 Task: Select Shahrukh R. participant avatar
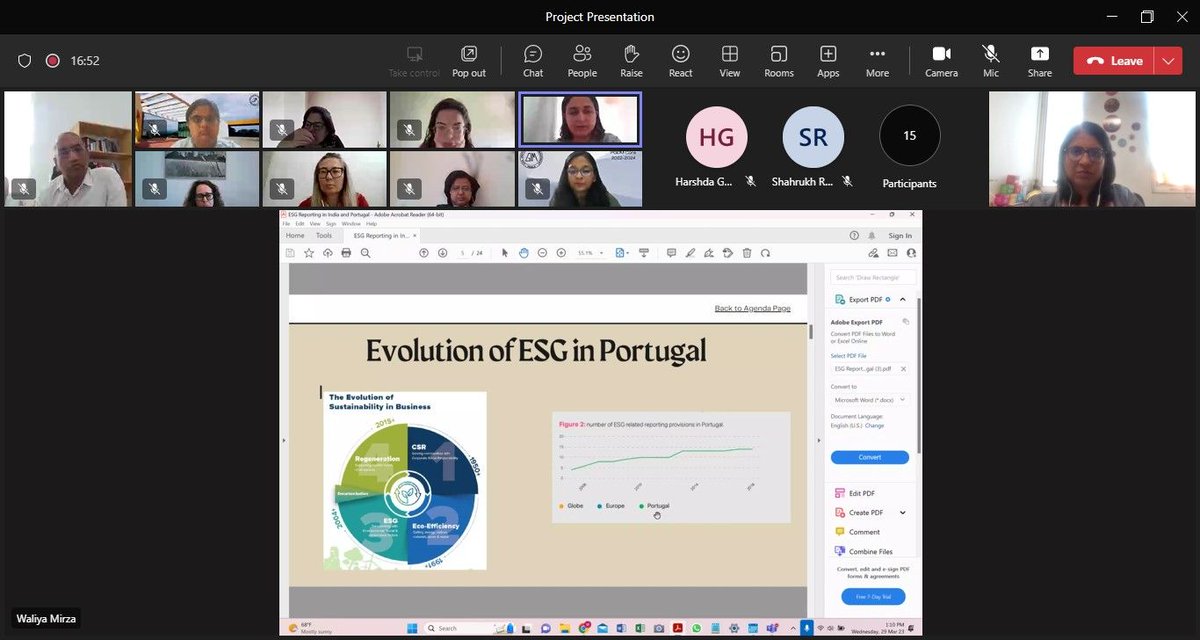(x=813, y=136)
